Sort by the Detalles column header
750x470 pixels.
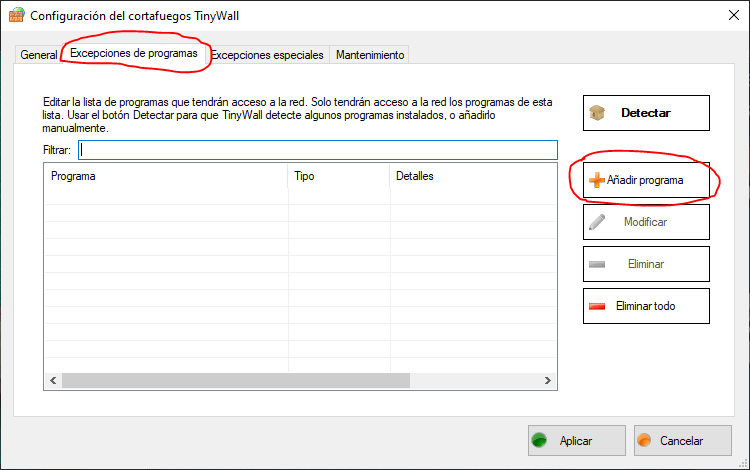(x=473, y=176)
